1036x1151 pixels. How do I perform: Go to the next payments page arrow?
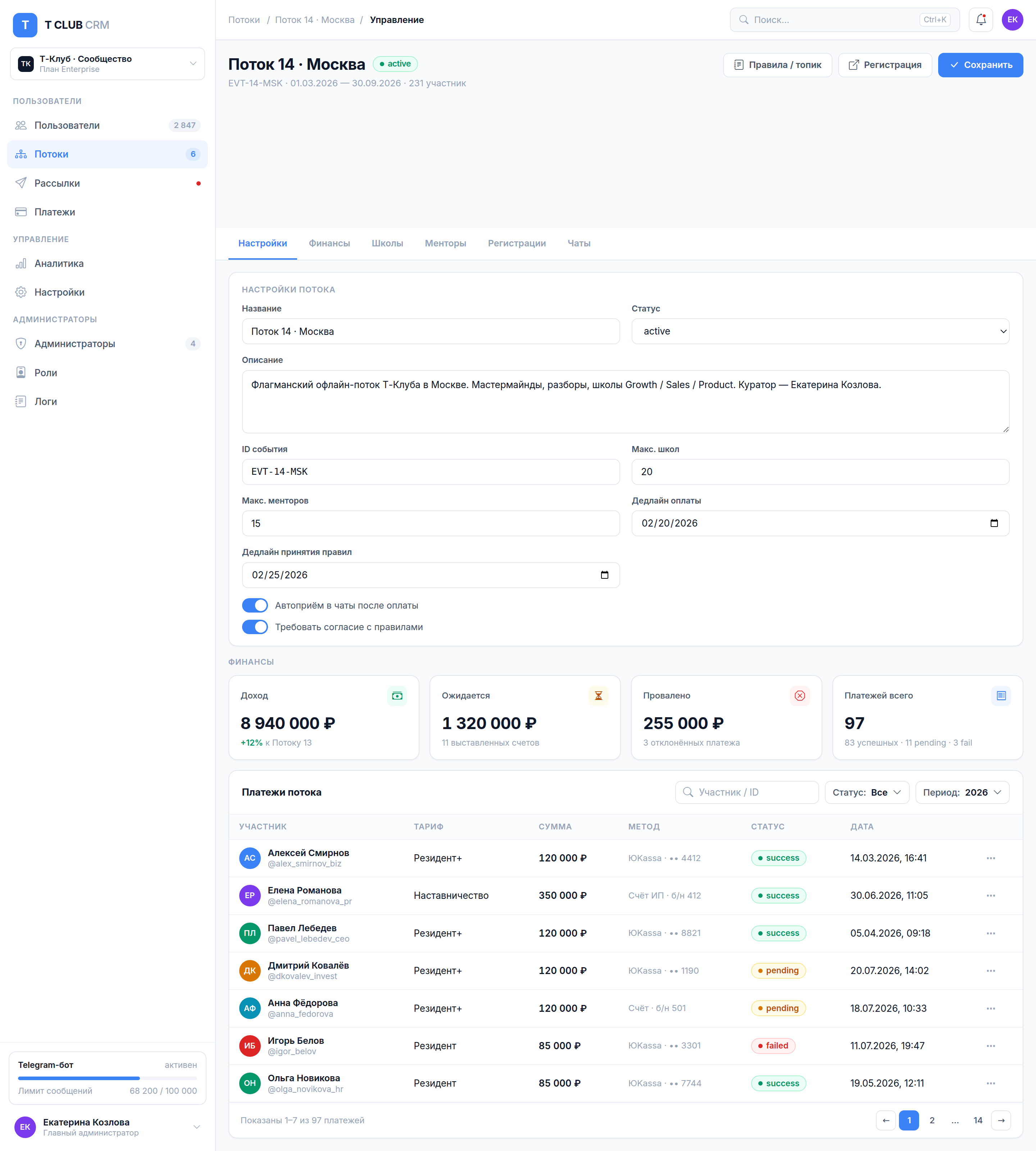[x=1001, y=1120]
